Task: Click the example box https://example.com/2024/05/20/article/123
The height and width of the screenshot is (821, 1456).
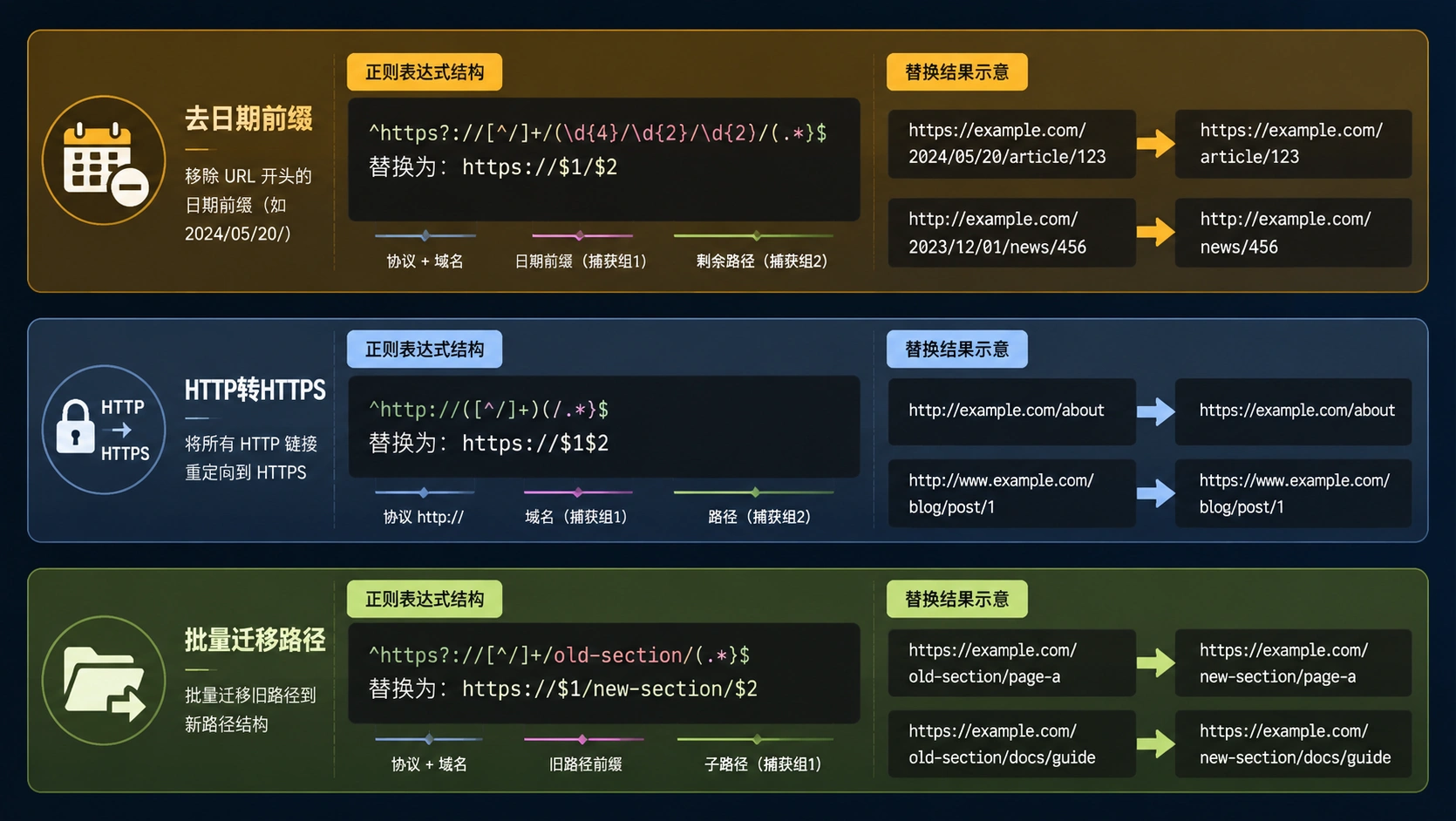Action: 1011,144
